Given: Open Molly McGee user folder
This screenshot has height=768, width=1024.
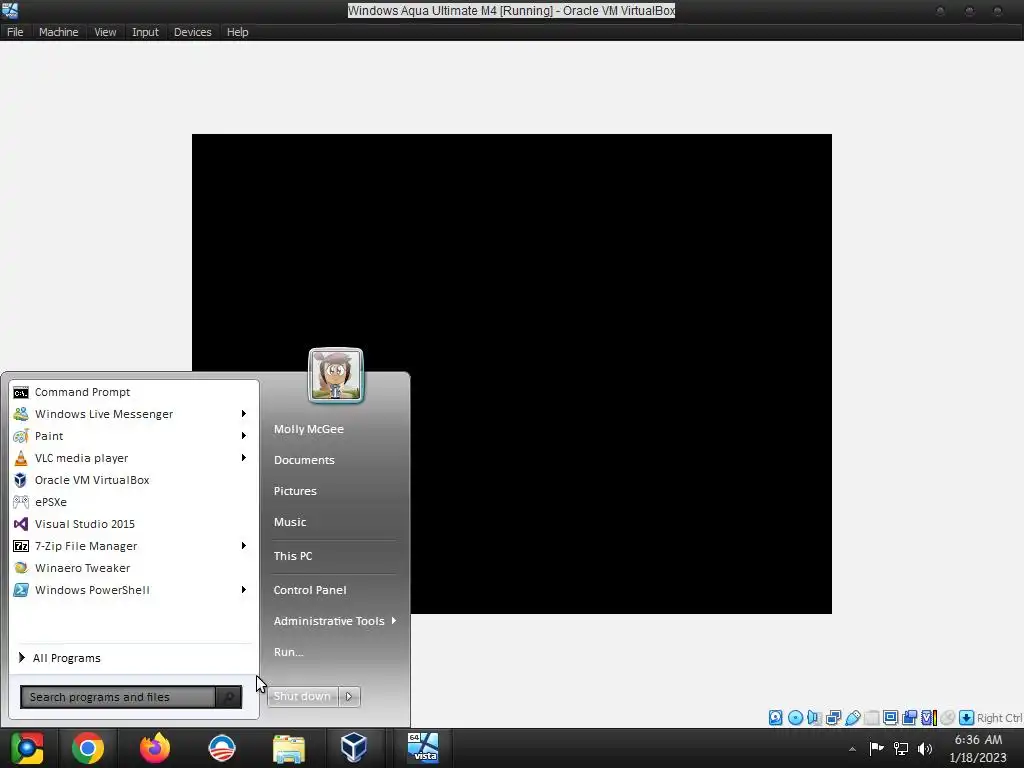Looking at the screenshot, I should (x=308, y=429).
